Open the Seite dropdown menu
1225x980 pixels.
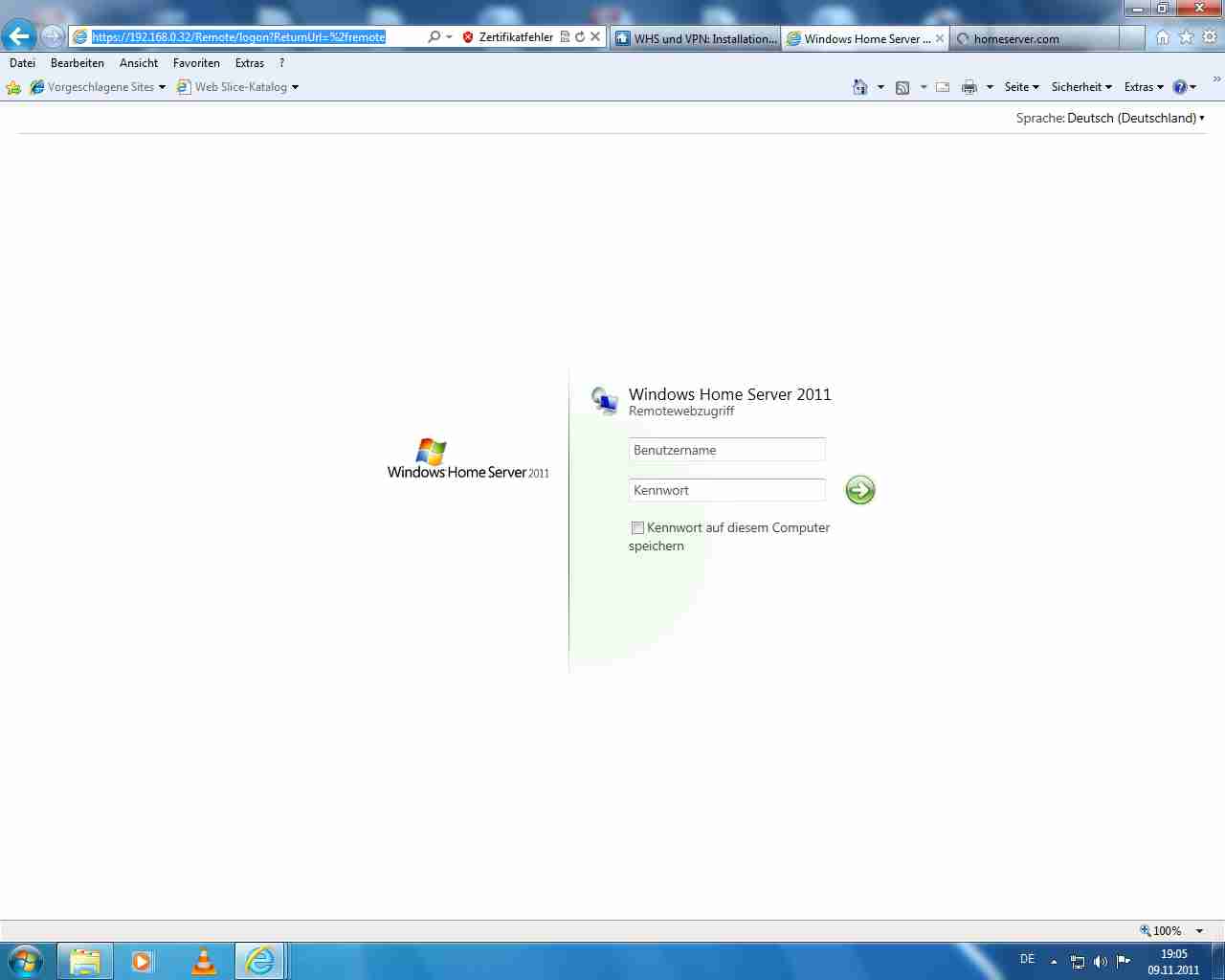1022,87
